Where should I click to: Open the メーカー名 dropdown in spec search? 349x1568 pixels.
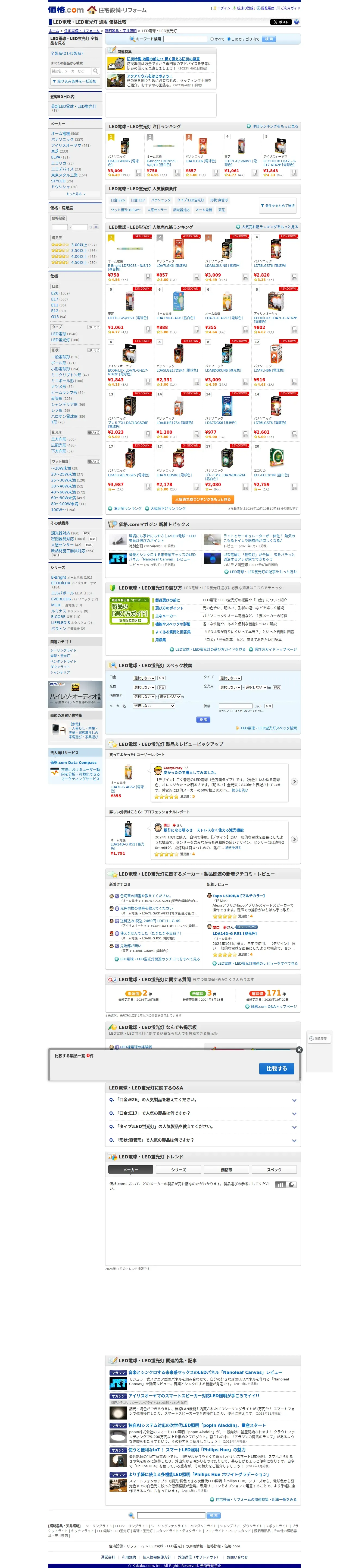point(154,705)
